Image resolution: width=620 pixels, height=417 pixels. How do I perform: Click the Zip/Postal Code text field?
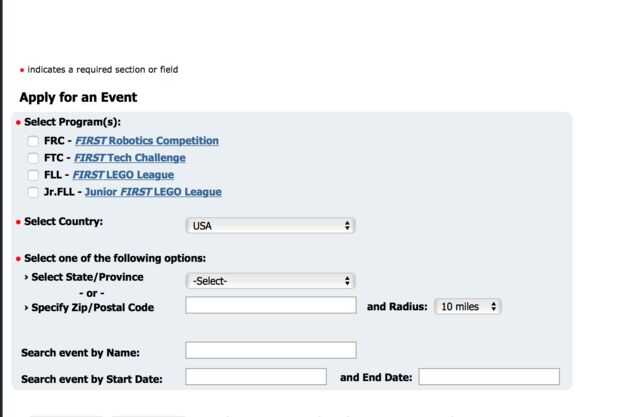tap(270, 306)
